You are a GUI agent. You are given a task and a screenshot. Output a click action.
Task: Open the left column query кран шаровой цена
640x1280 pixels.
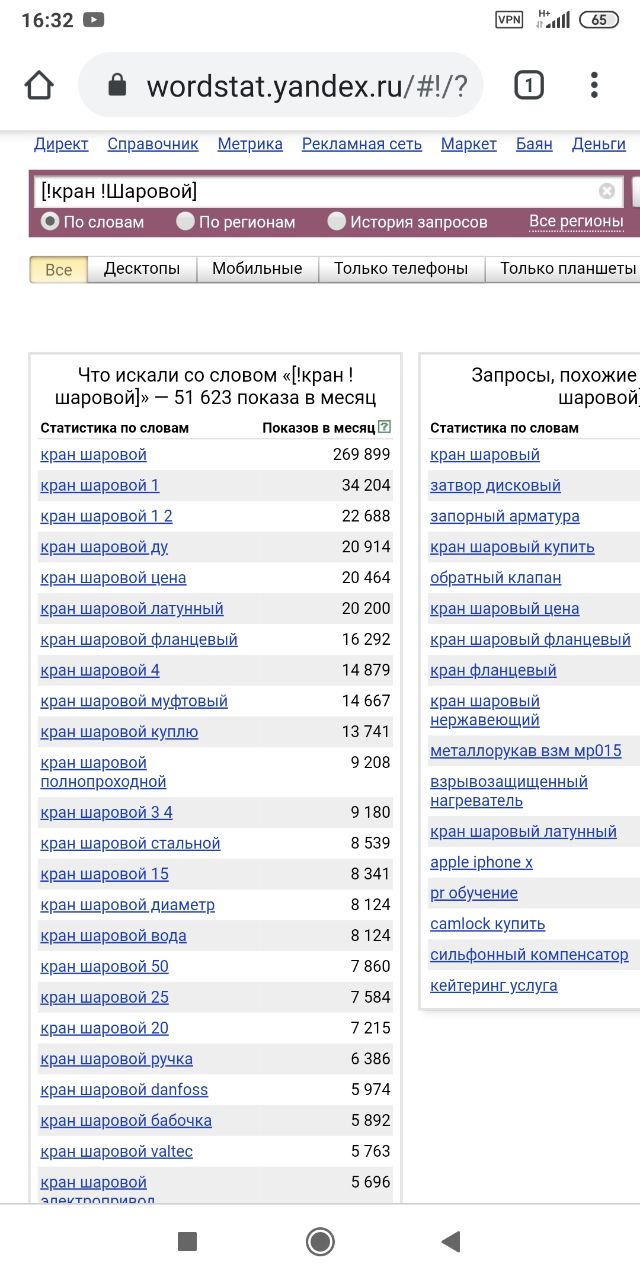point(113,578)
